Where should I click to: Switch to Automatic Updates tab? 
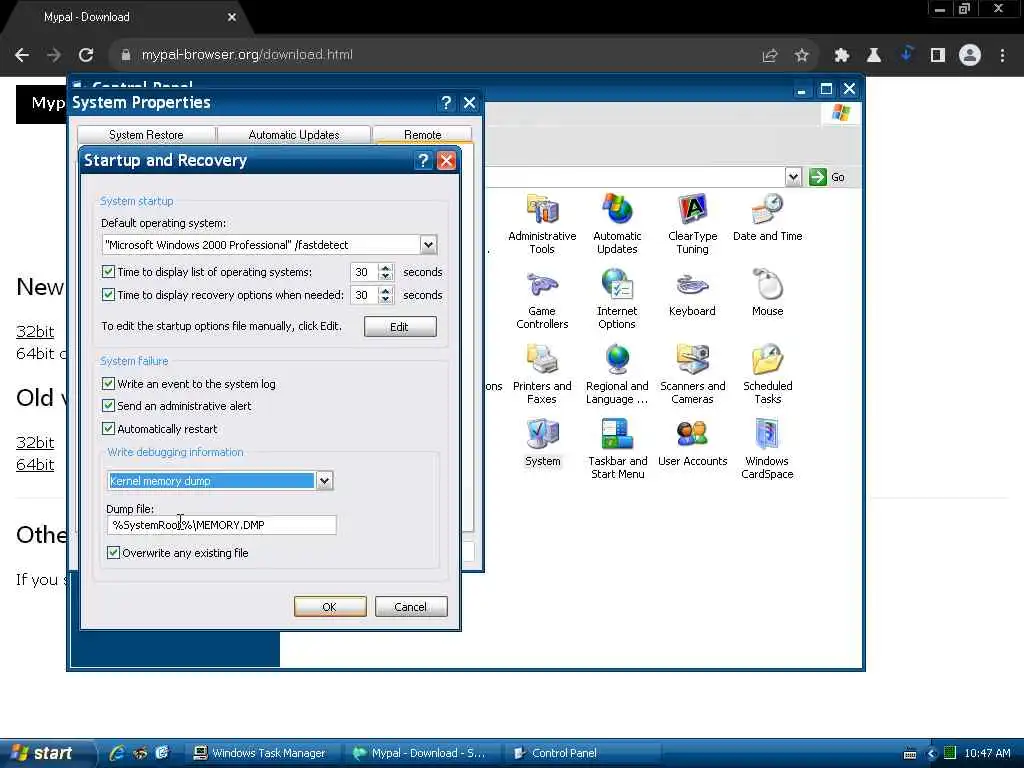point(294,135)
